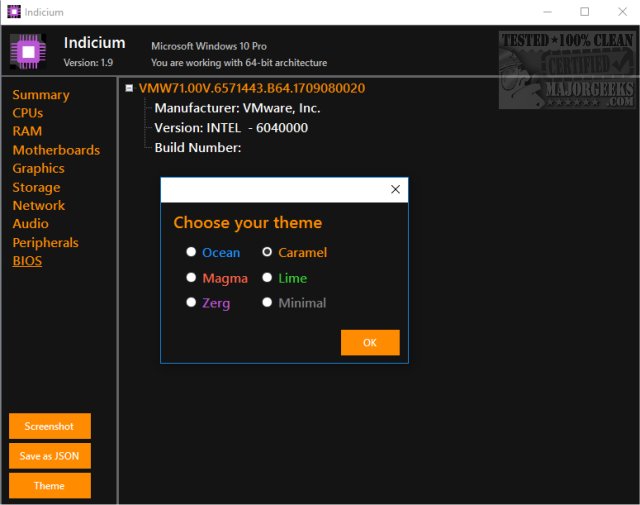The height and width of the screenshot is (505, 640).
Task: Click the small Indicium icon in title bar
Action: pyautogui.click(x=14, y=12)
